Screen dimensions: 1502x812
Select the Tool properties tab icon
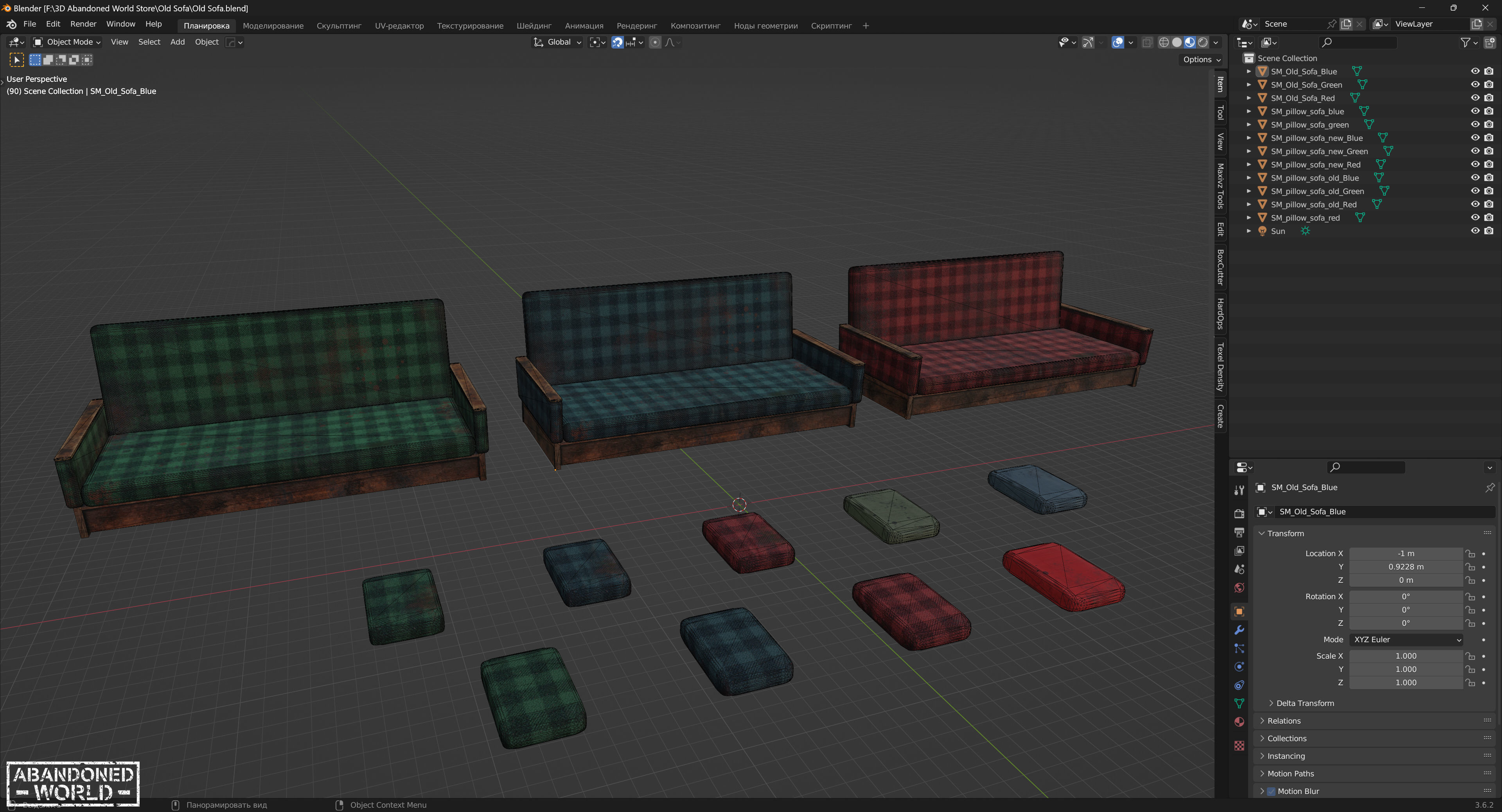[x=1239, y=490]
